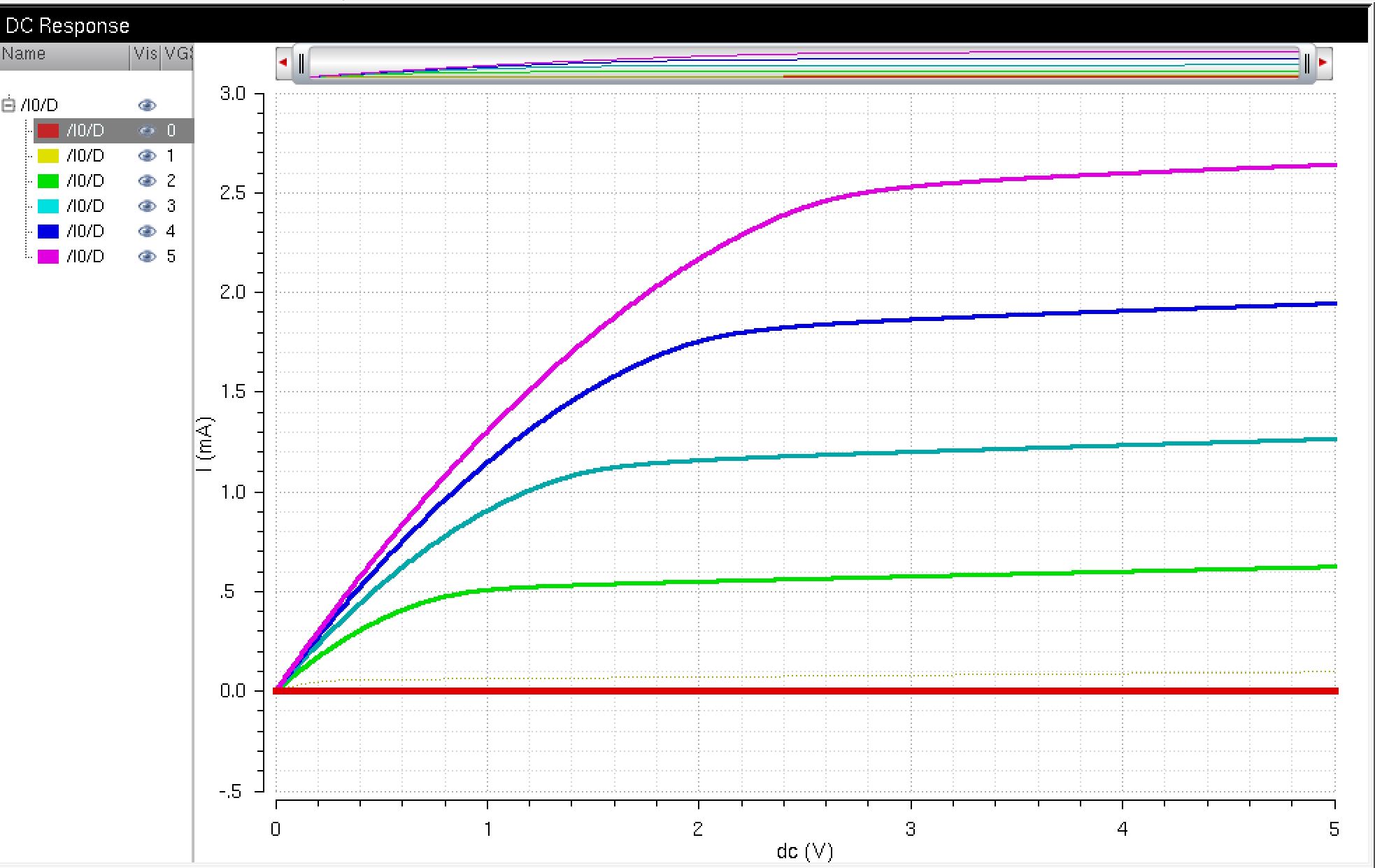Click the right red arrow of zoom strip
The height and width of the screenshot is (868, 1375).
click(x=1323, y=62)
